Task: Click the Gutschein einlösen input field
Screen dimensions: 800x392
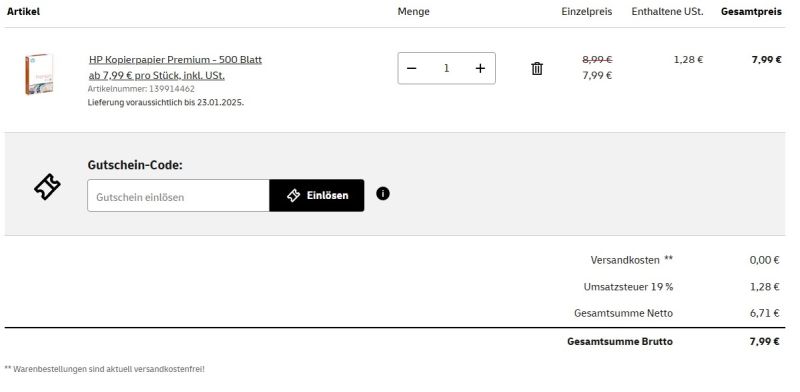Action: click(178, 195)
